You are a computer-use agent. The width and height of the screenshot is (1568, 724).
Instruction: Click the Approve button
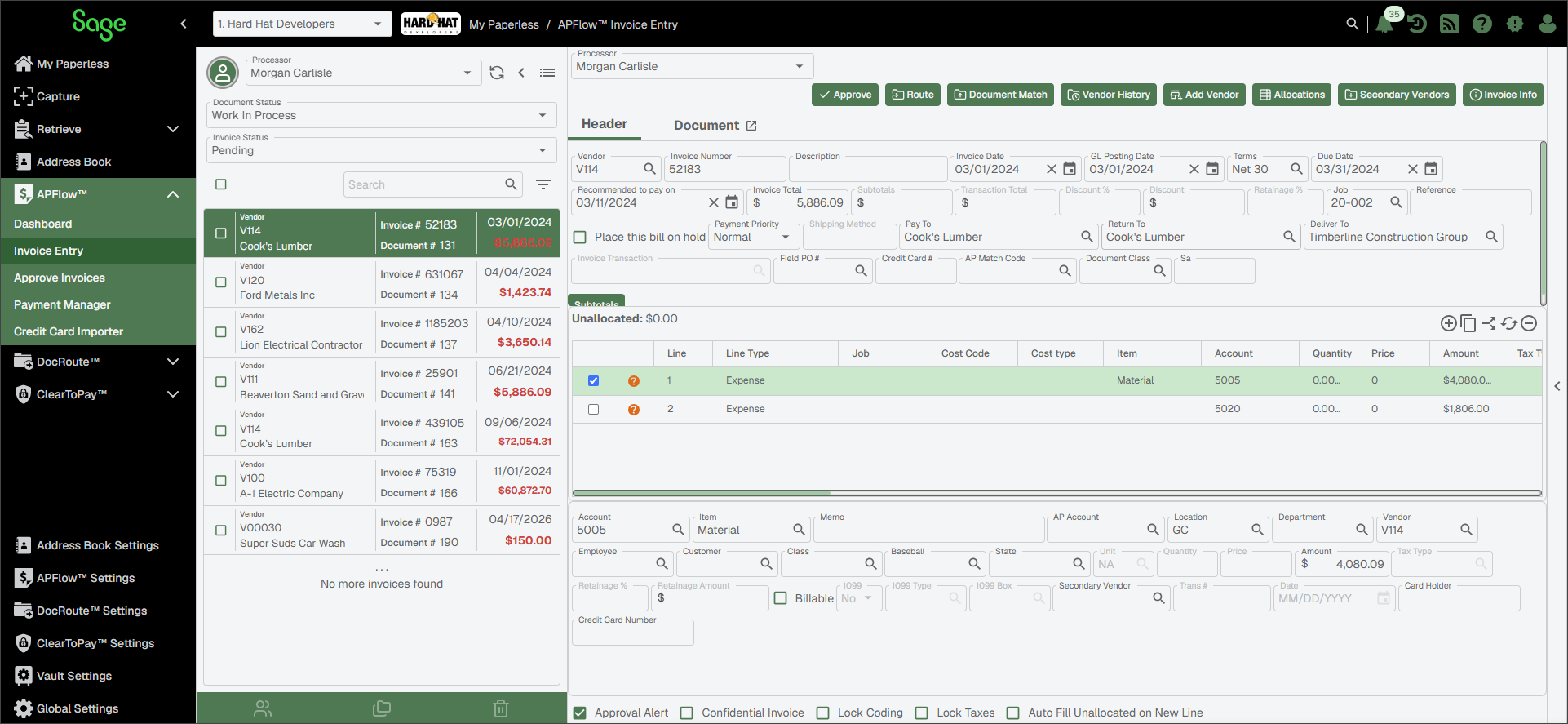(845, 95)
